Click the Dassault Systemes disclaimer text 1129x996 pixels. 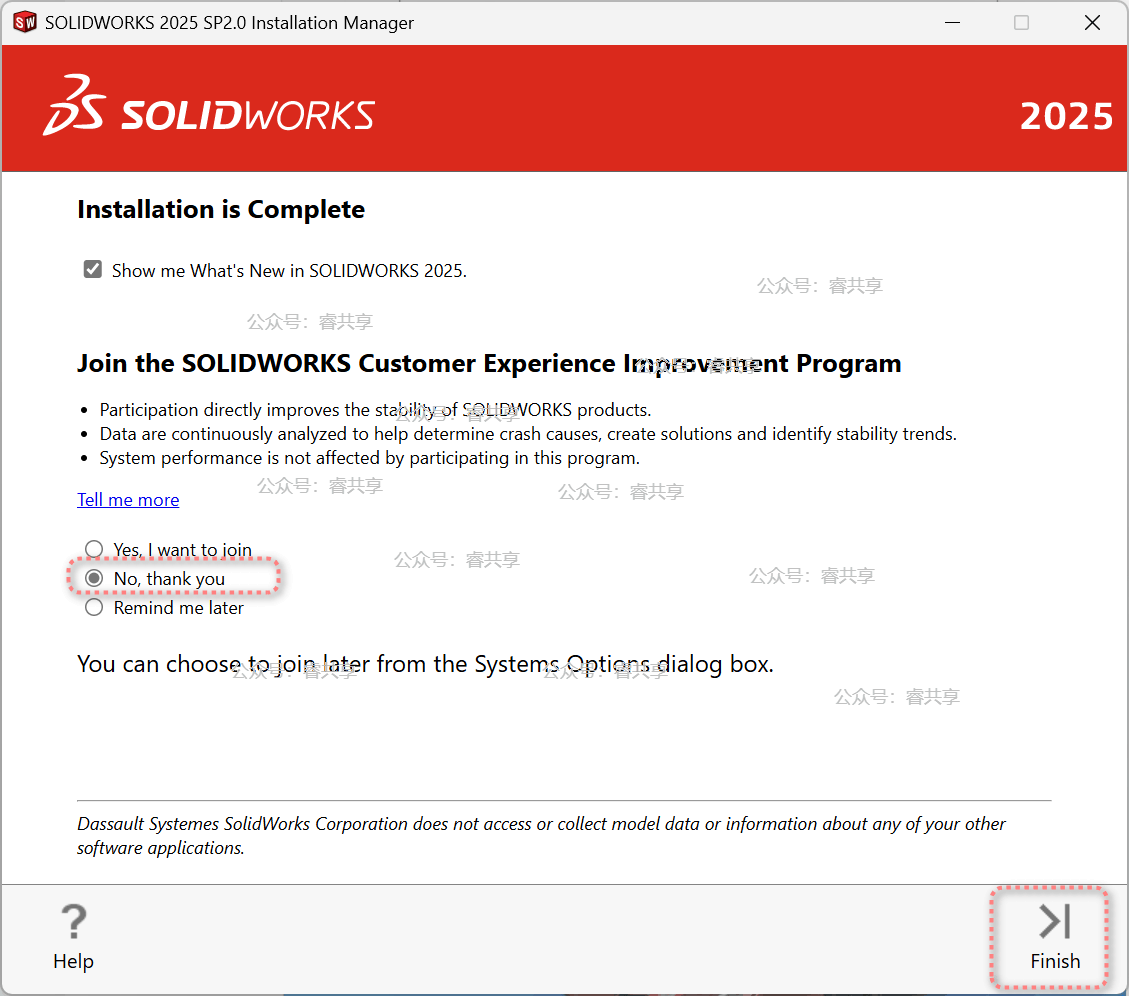541,835
